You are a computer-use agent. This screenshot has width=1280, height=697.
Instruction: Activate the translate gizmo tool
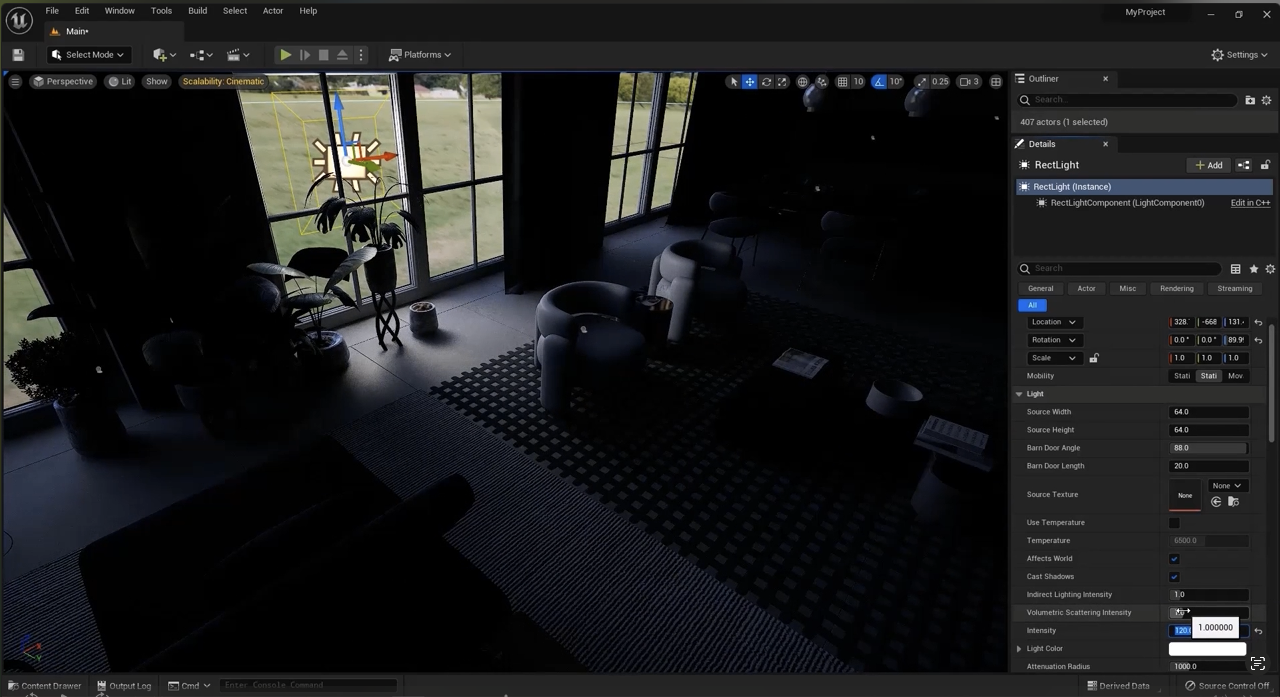coord(749,82)
